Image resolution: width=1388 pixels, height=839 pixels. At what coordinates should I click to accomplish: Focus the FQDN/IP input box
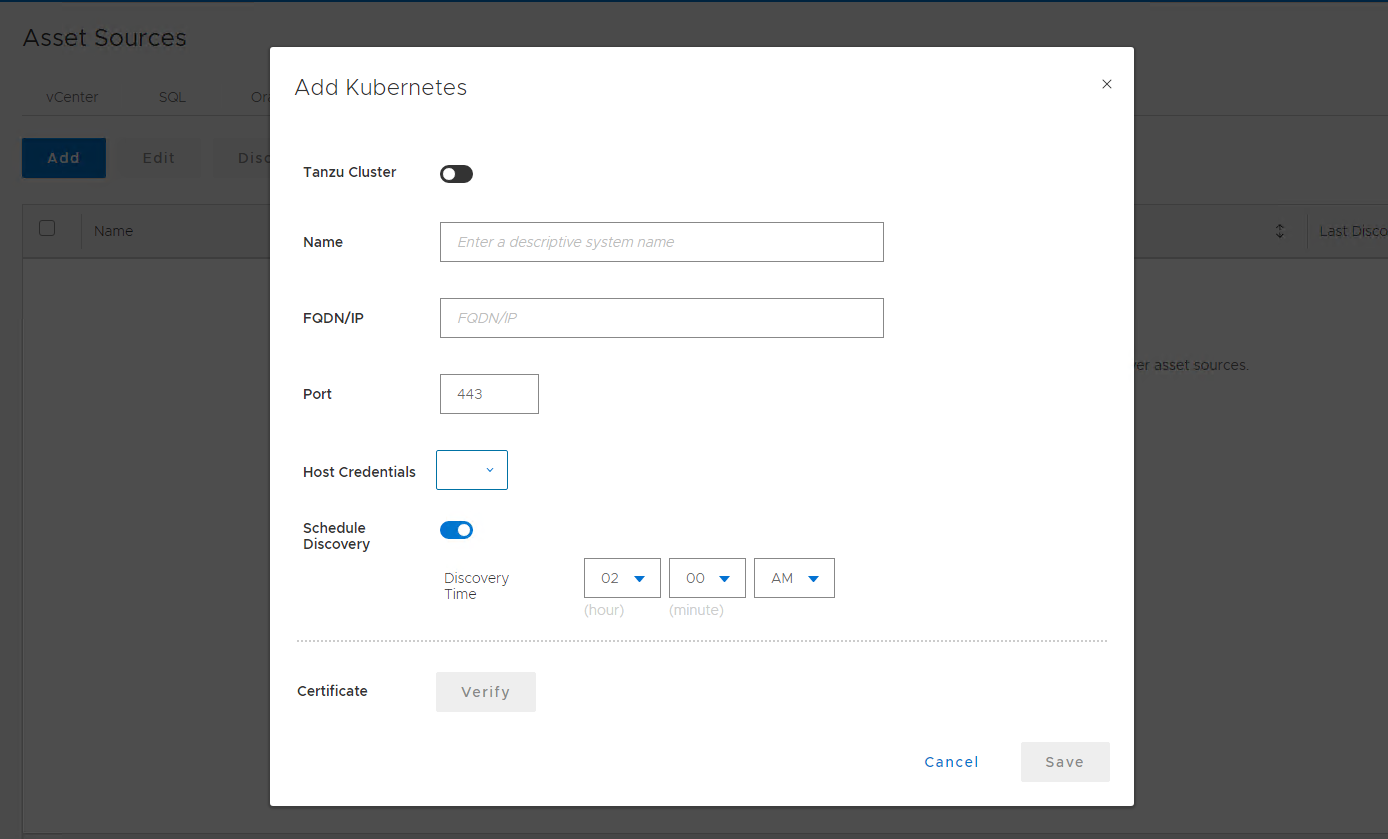point(661,318)
